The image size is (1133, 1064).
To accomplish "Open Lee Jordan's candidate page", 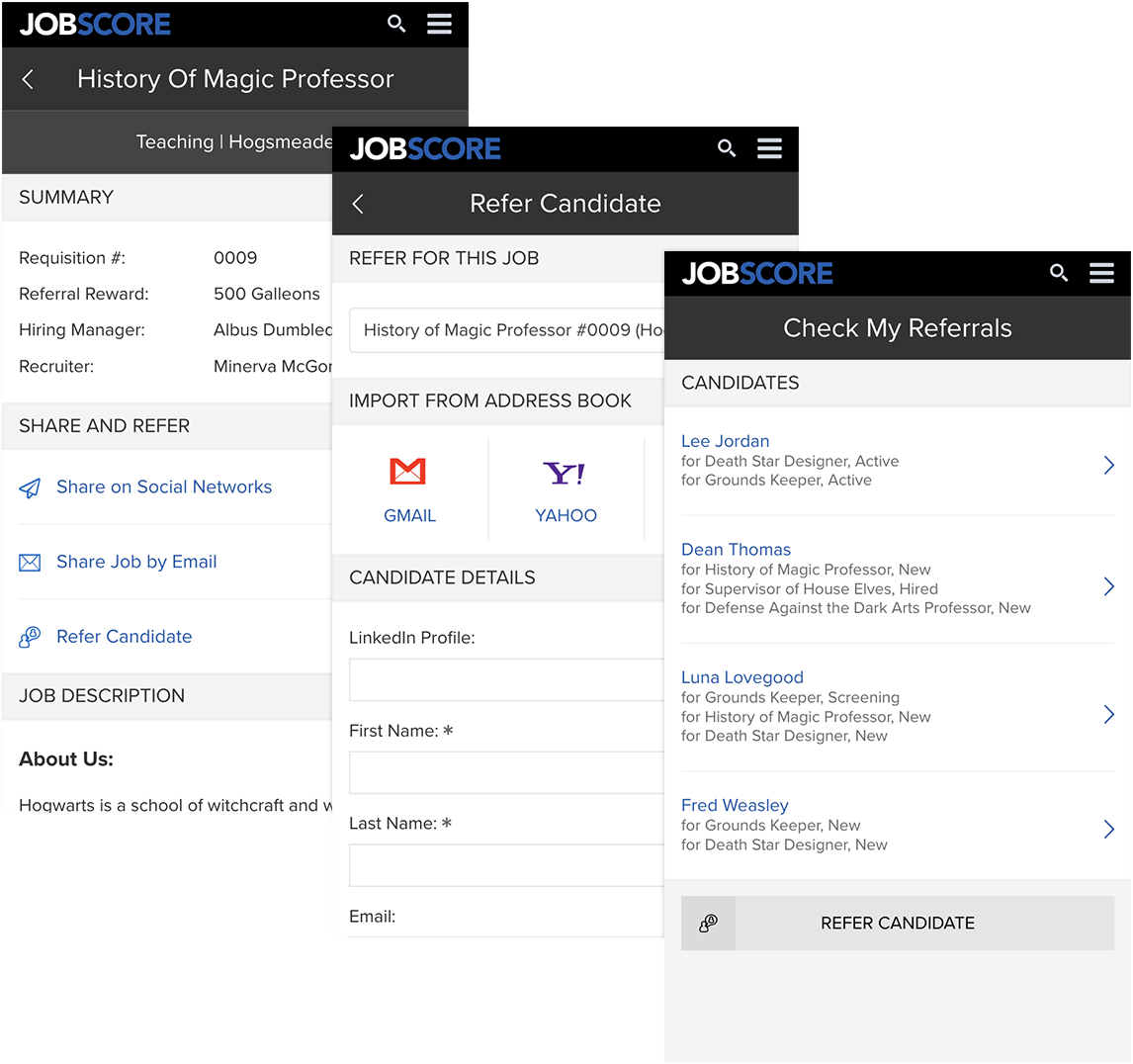I will pyautogui.click(x=725, y=441).
